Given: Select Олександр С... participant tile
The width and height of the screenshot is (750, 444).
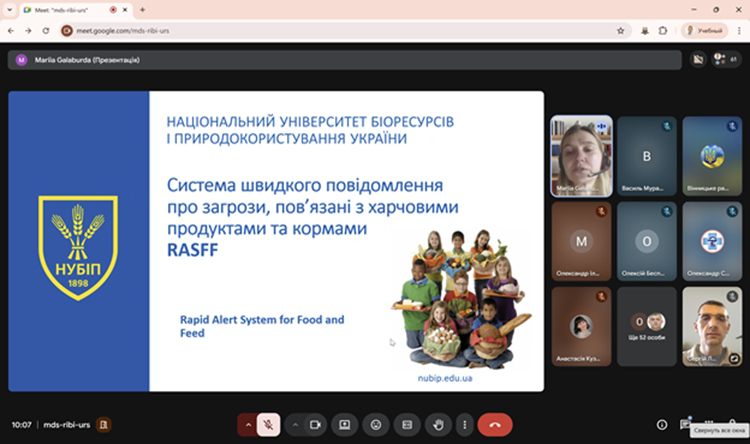Looking at the screenshot, I should tap(712, 241).
